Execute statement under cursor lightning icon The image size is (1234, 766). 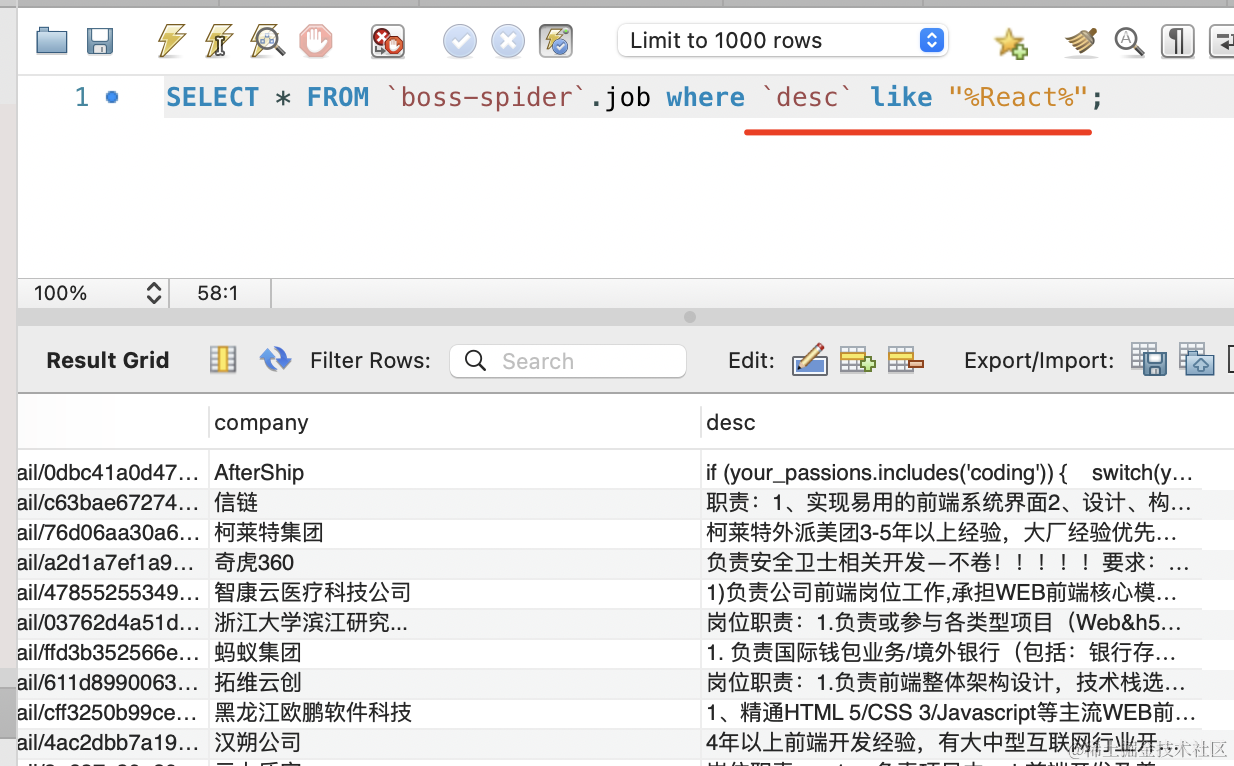[x=219, y=41]
